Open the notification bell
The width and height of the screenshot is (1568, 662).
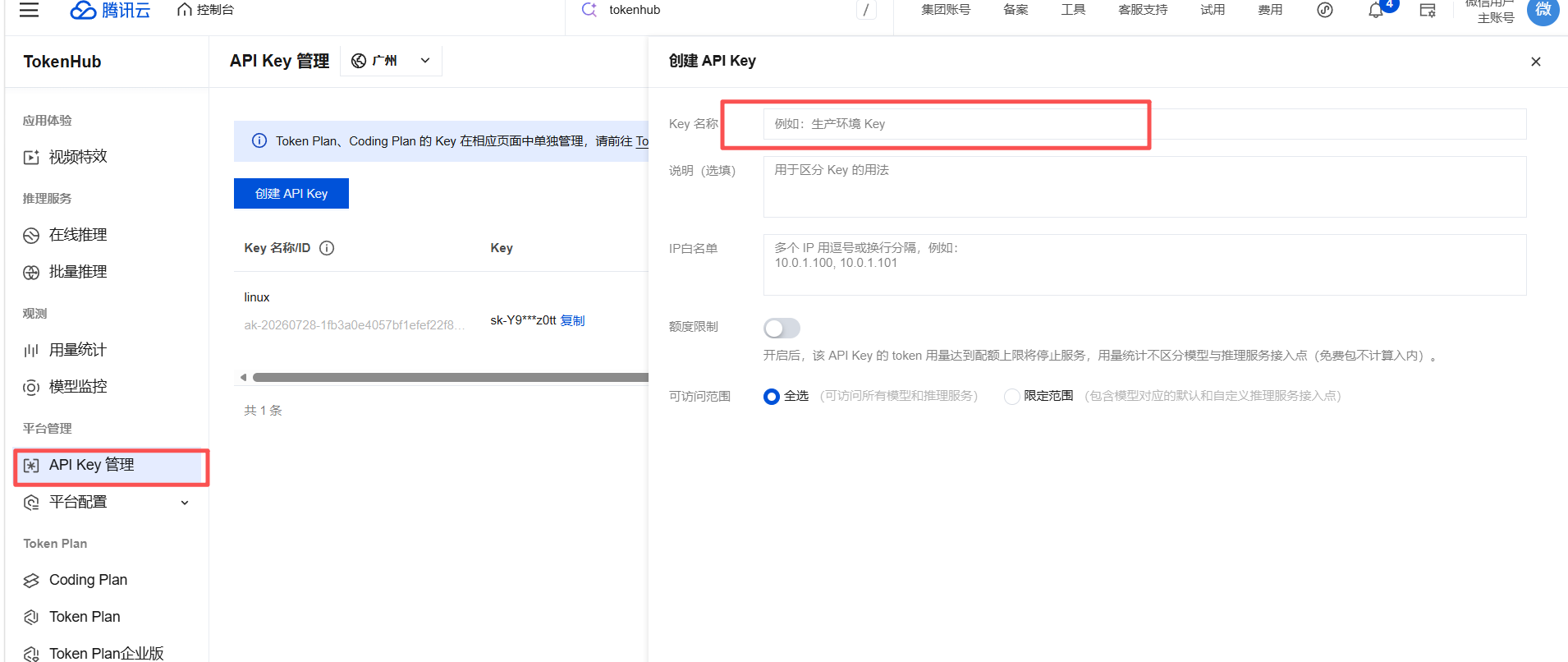[1376, 10]
